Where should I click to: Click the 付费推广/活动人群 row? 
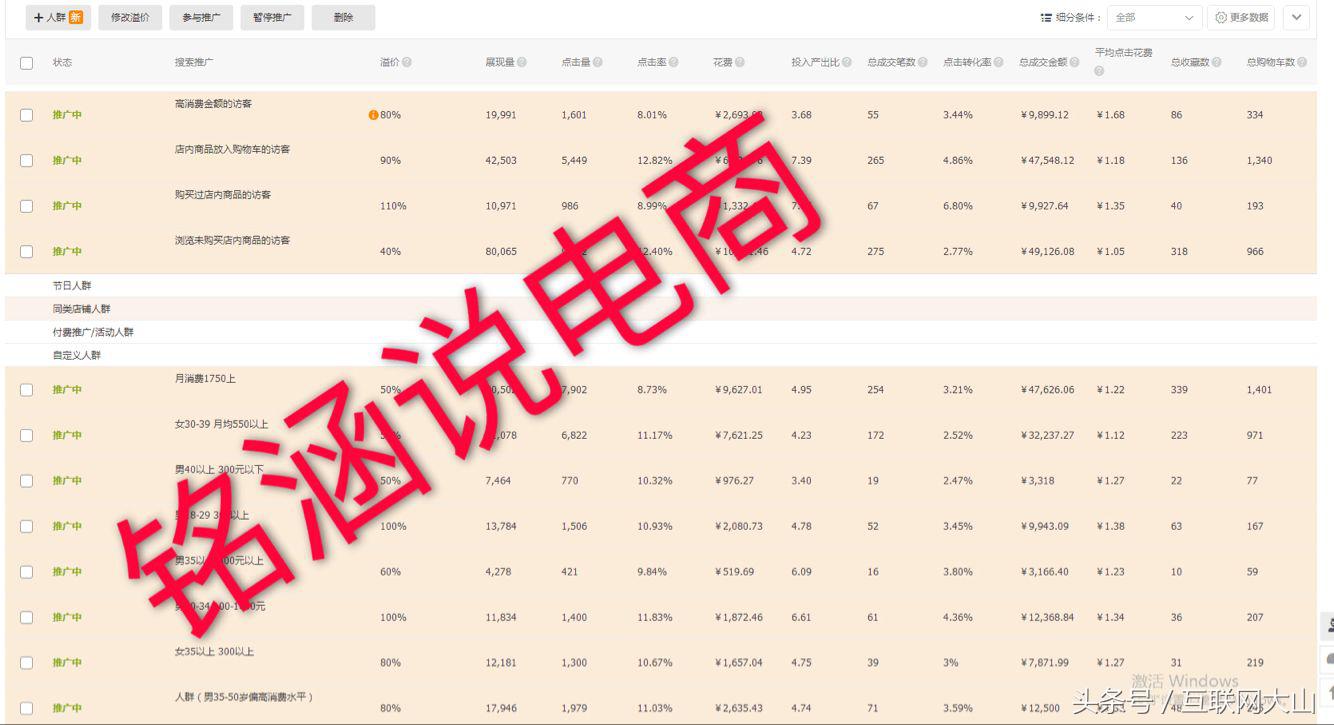(95, 331)
